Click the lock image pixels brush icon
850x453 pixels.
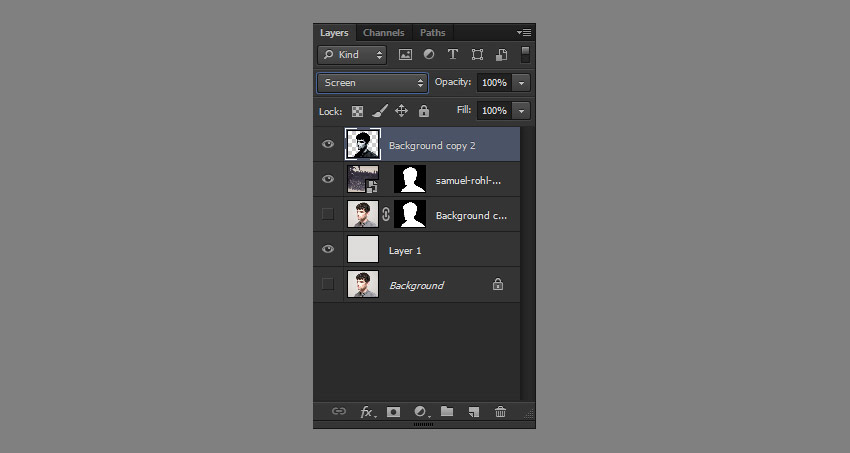coord(379,111)
